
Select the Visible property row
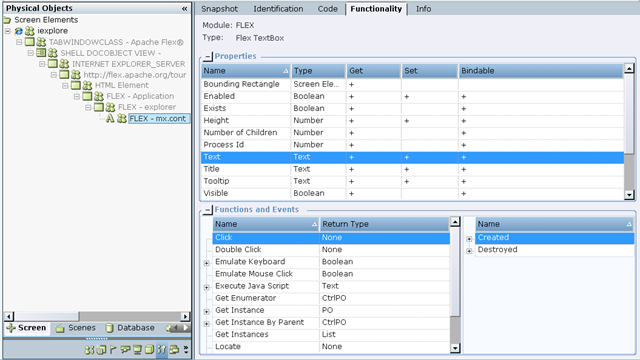pyautogui.click(x=412, y=193)
